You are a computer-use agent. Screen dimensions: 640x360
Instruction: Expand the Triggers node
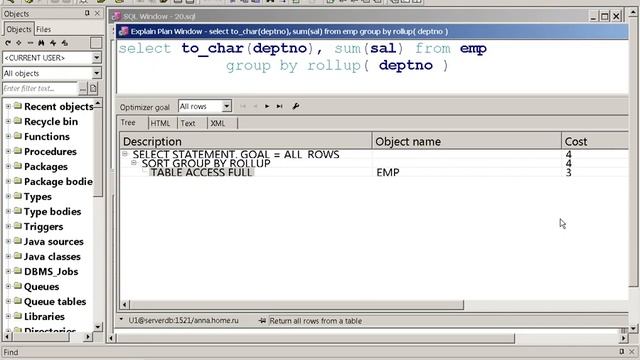click(x=8, y=226)
